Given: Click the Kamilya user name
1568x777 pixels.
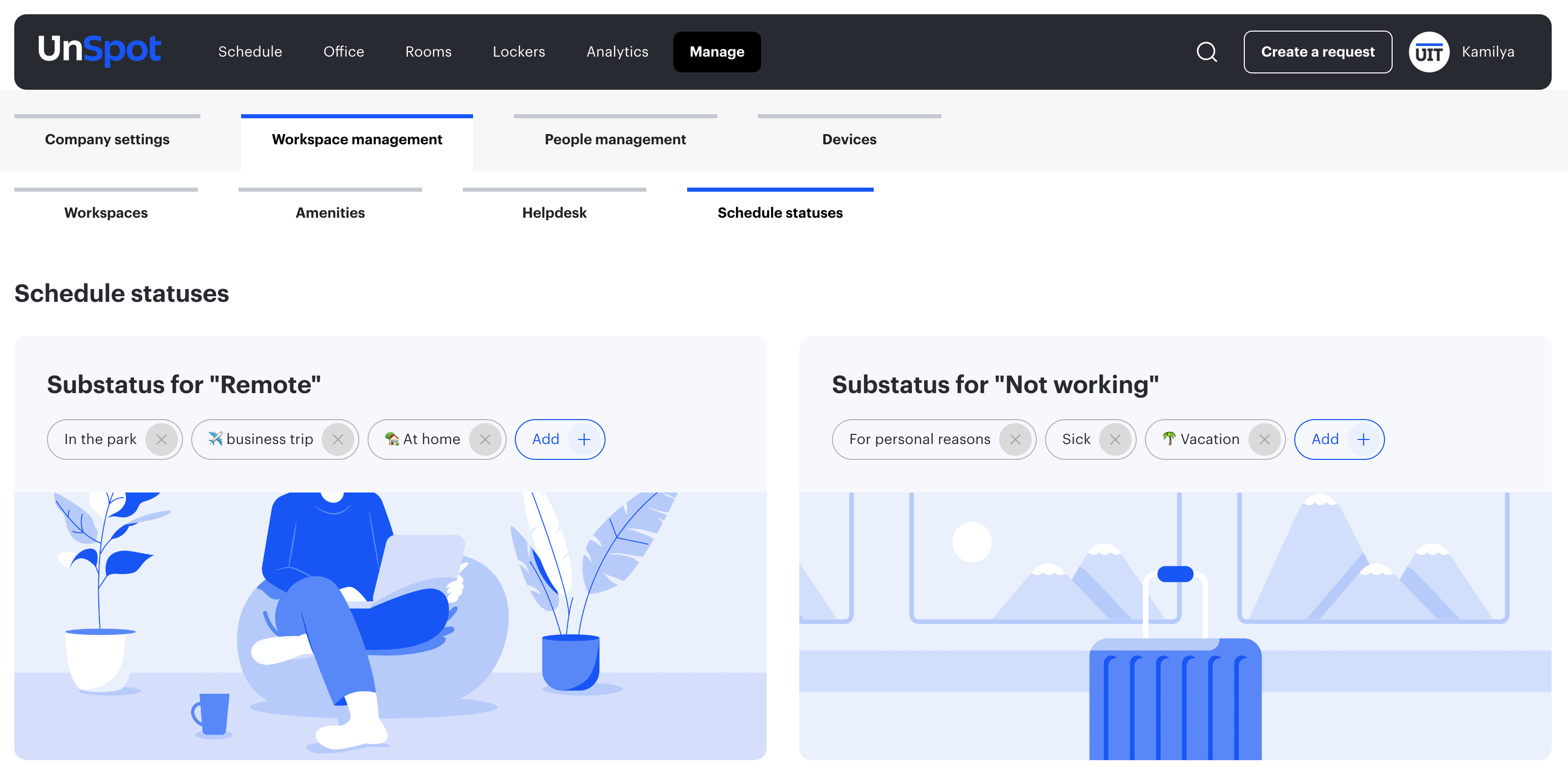Looking at the screenshot, I should [1487, 52].
